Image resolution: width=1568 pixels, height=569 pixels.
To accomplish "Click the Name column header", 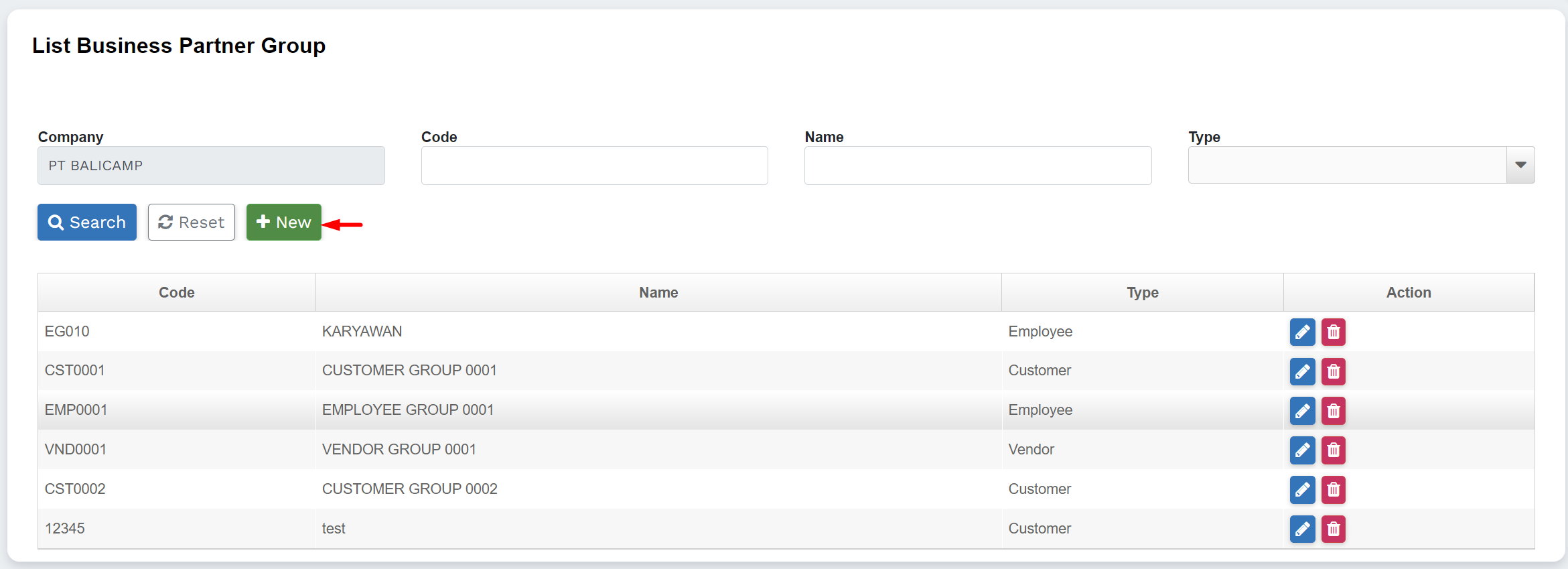I will (658, 292).
